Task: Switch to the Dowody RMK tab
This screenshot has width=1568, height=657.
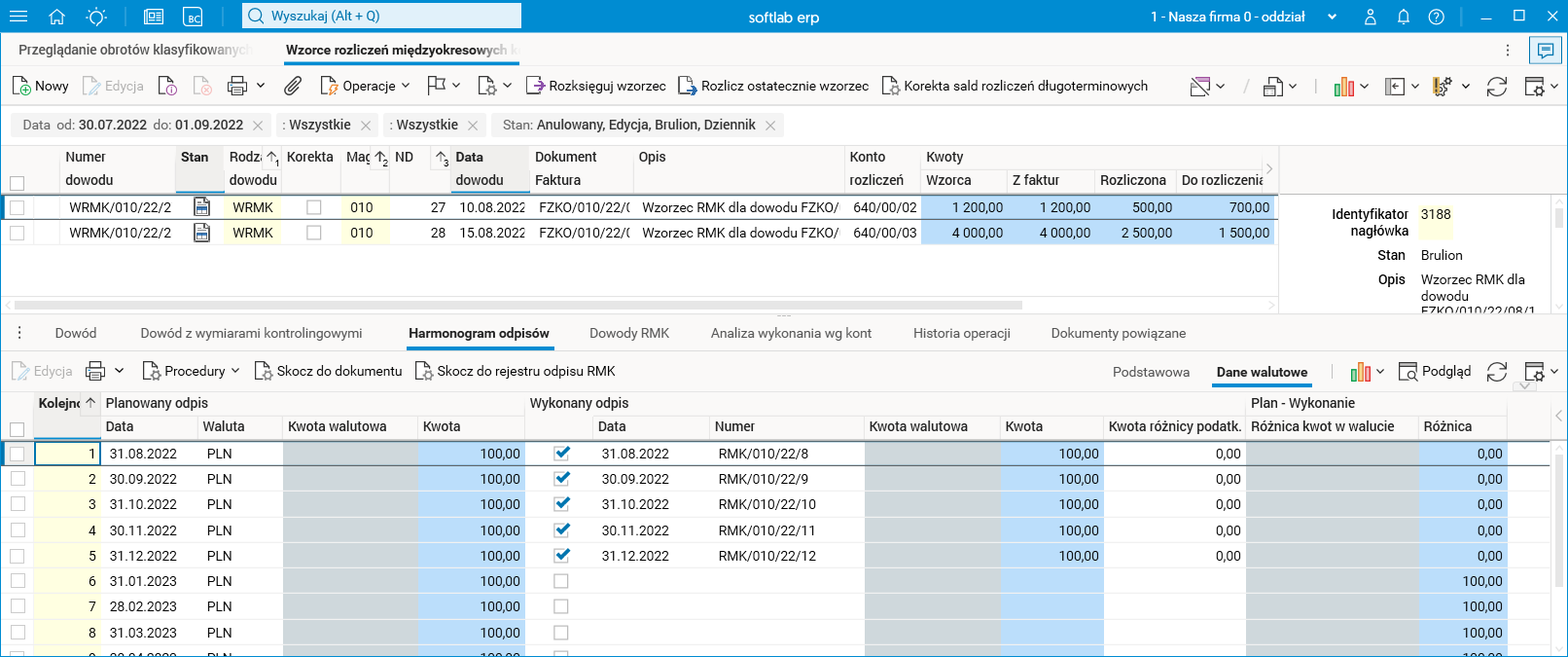Action: click(x=629, y=333)
